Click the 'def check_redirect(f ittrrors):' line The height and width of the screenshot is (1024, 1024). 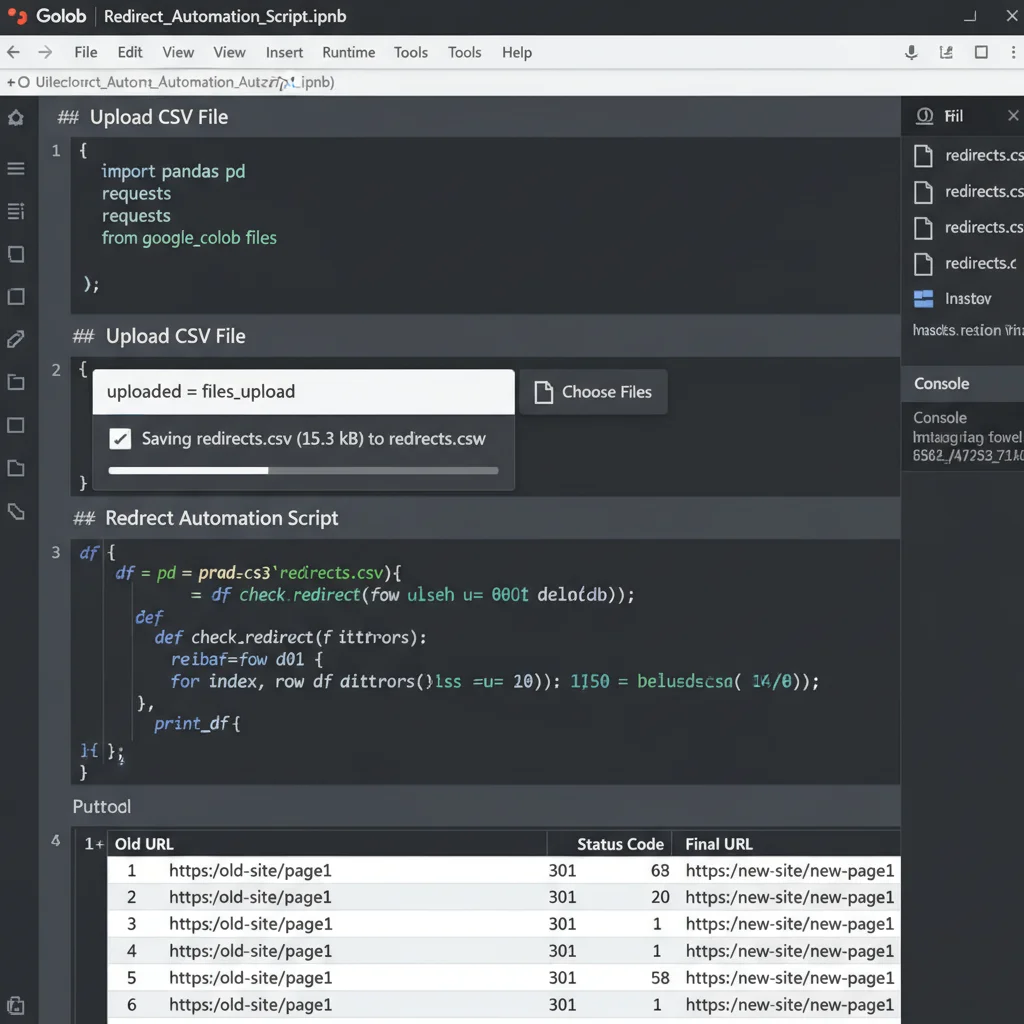(291, 637)
